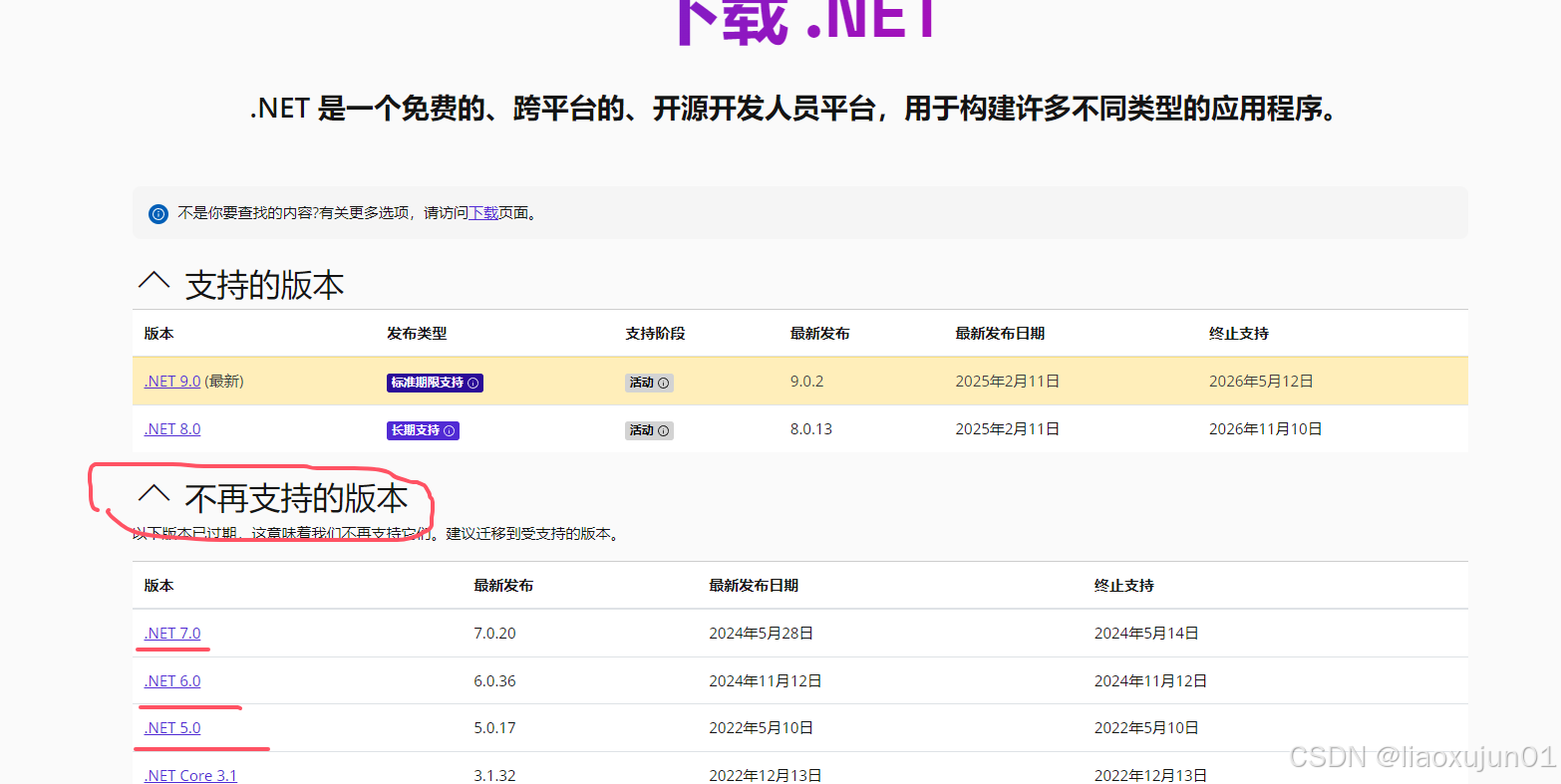Go to the .NET 8.0 download page
This screenshot has height=784, width=1561.
click(x=172, y=429)
